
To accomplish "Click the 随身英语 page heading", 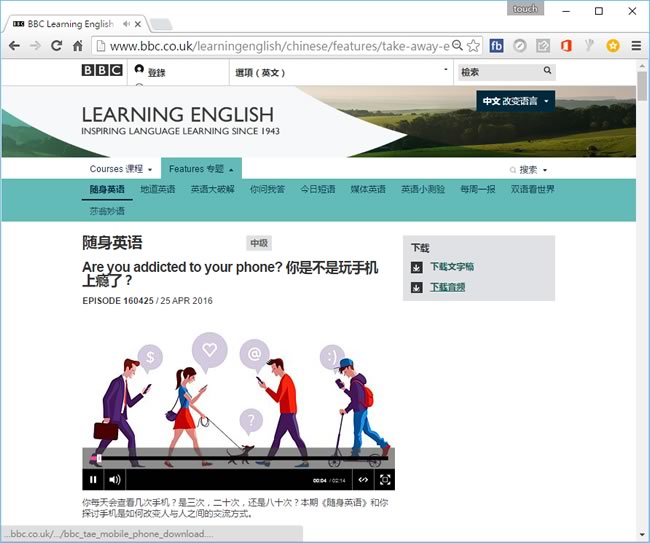I will coord(112,243).
